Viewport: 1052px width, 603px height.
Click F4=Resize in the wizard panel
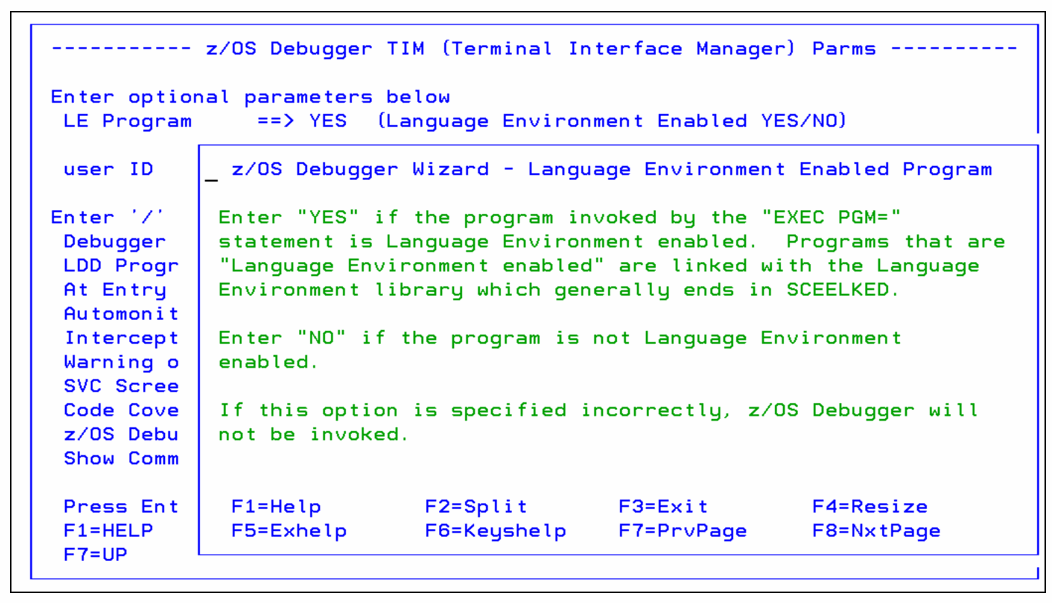tap(871, 506)
